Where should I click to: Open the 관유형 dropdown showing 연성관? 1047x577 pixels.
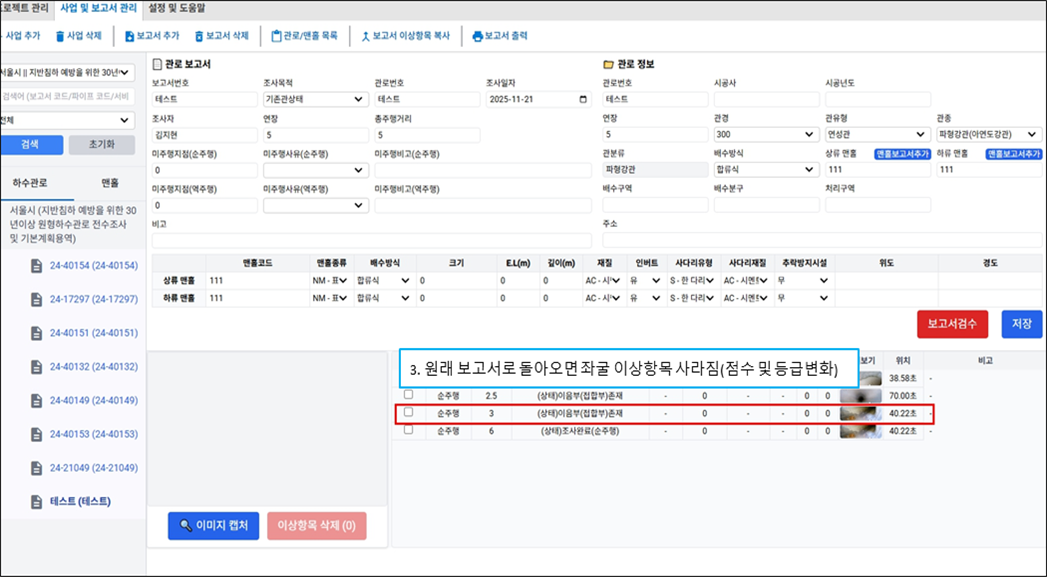click(920, 134)
